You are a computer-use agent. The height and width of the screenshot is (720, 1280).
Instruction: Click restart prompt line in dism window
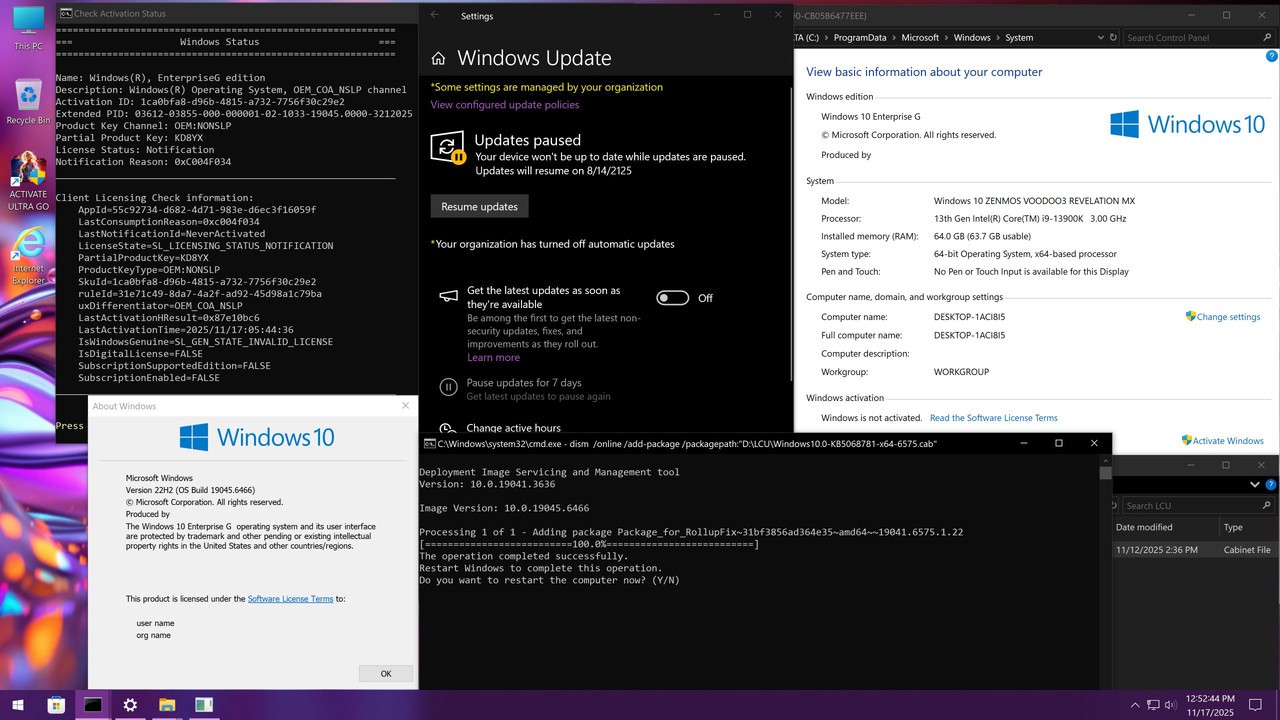[x=549, y=580]
